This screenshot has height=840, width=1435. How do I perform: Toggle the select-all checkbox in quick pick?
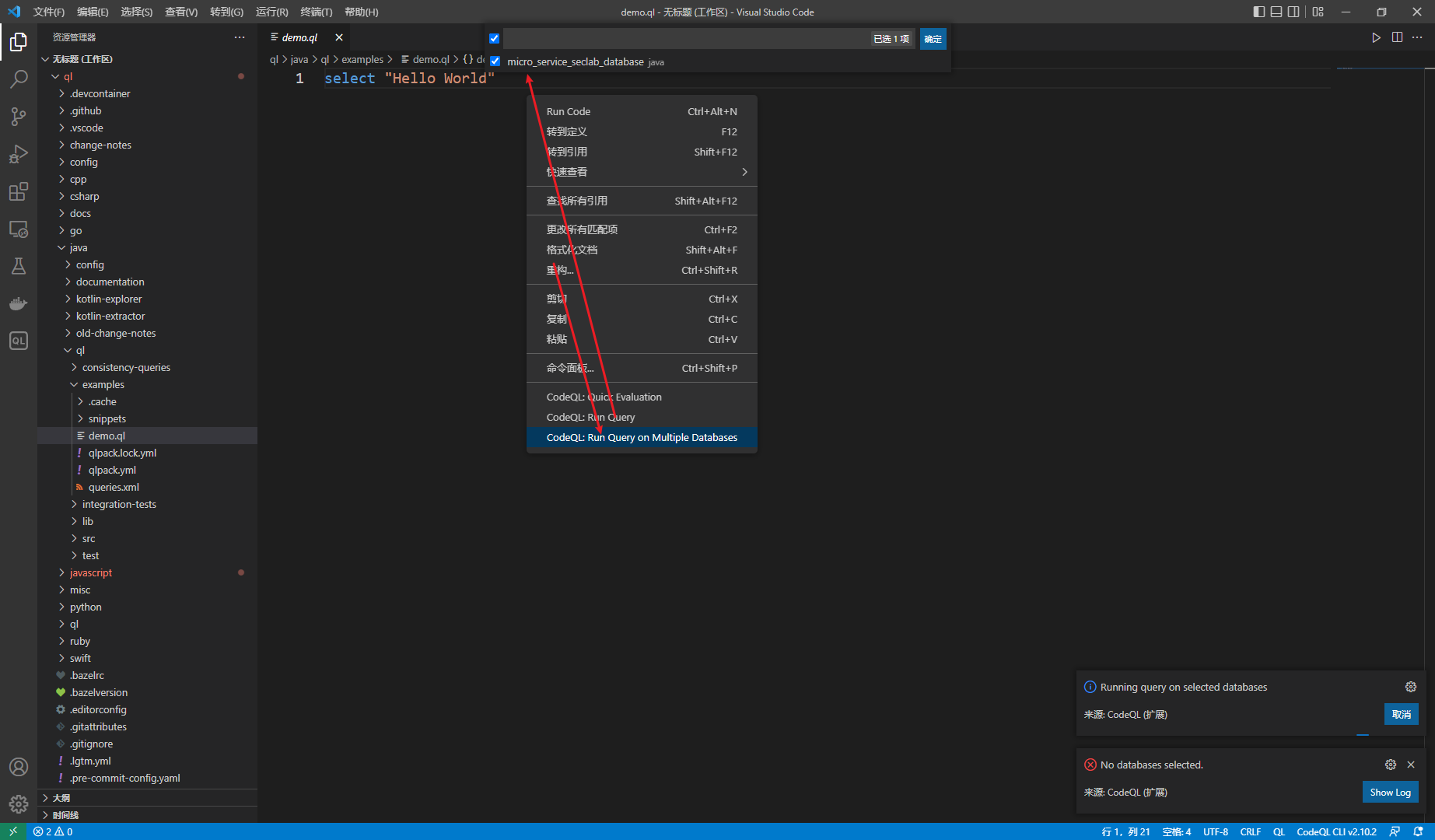(494, 38)
